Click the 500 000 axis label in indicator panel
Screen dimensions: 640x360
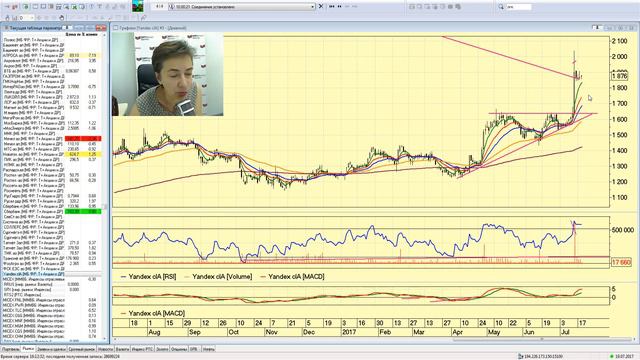(x=622, y=230)
